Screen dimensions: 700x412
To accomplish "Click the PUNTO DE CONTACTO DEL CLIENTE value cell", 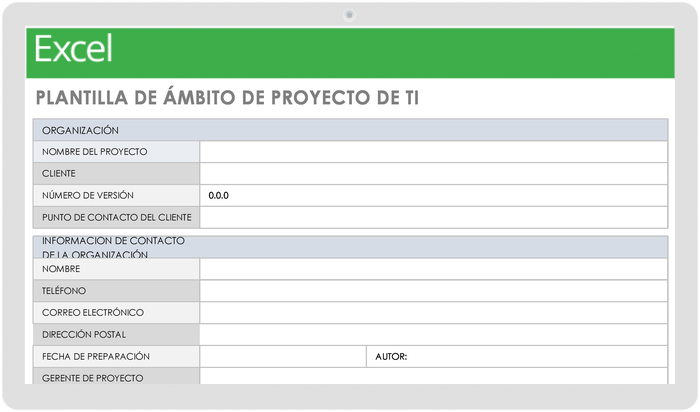I will point(433,218).
